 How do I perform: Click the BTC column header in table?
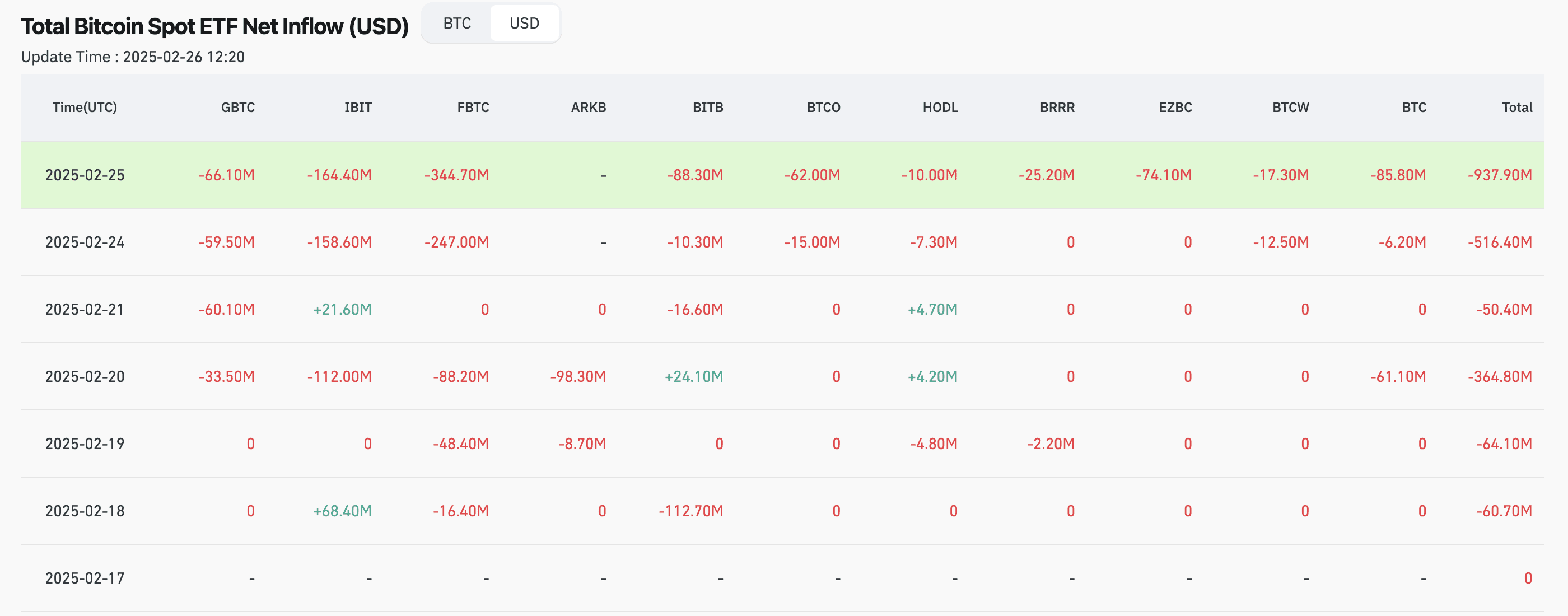pos(1414,108)
